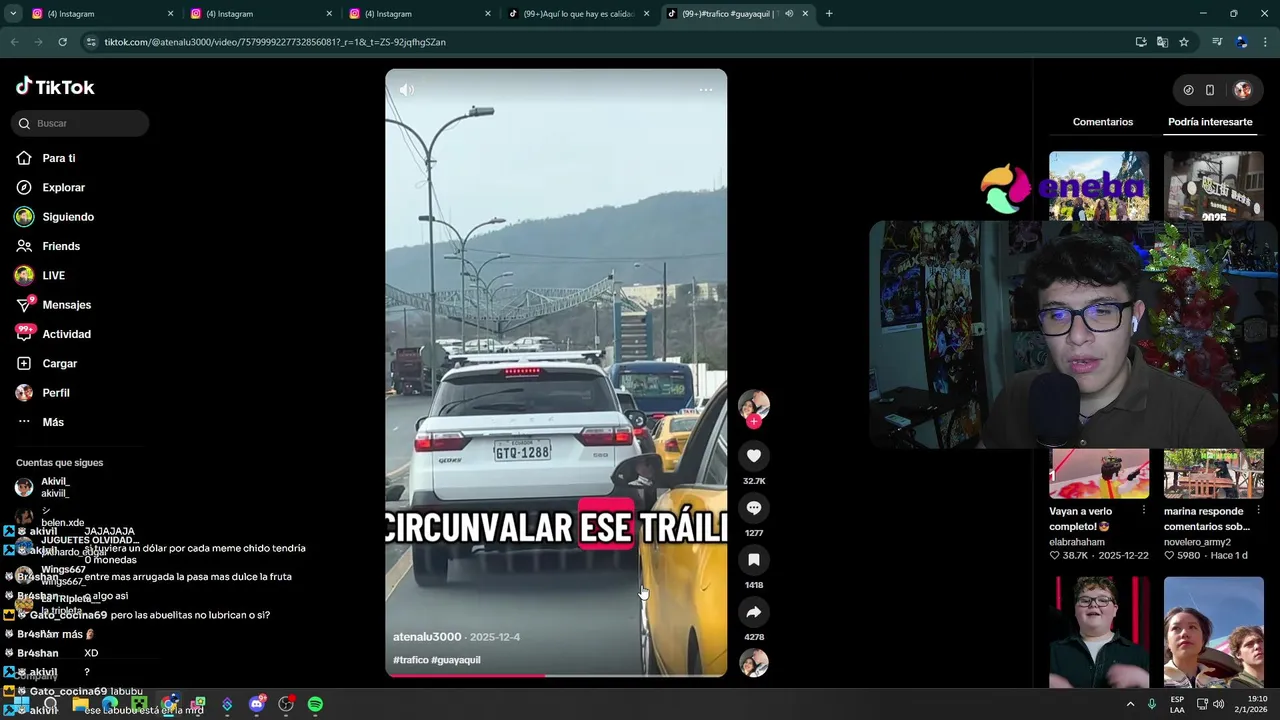Open OBS Studio from the taskbar
Viewport: 1280px width, 720px height.
286,704
